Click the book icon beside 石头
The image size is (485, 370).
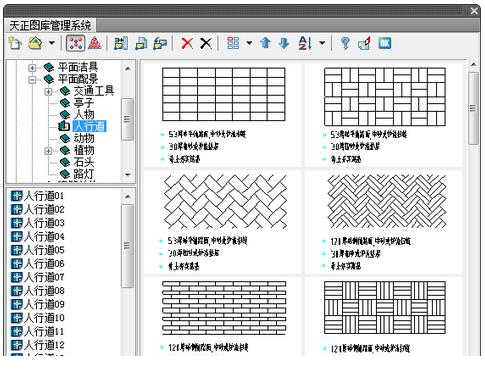coord(65,163)
